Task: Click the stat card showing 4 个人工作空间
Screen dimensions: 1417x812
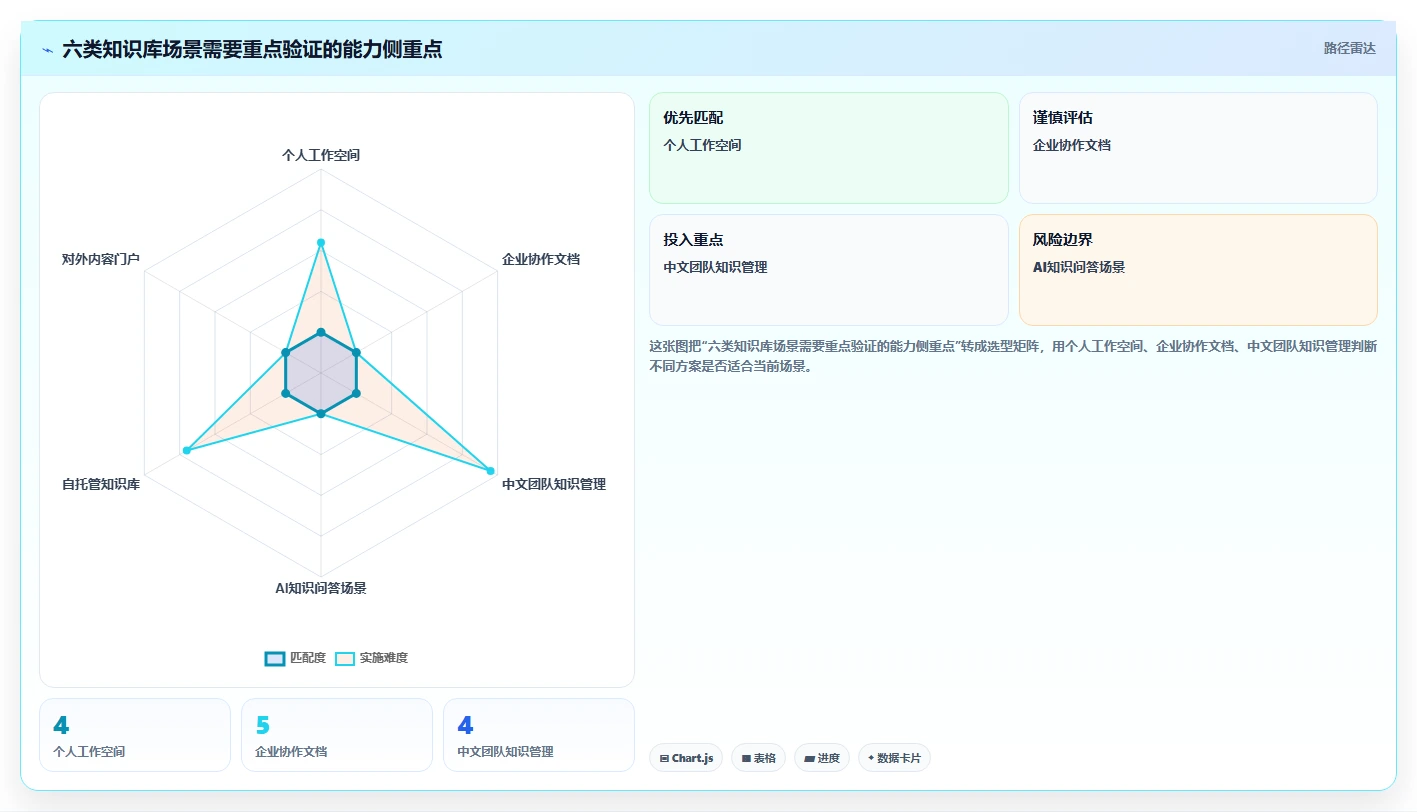Action: click(135, 735)
